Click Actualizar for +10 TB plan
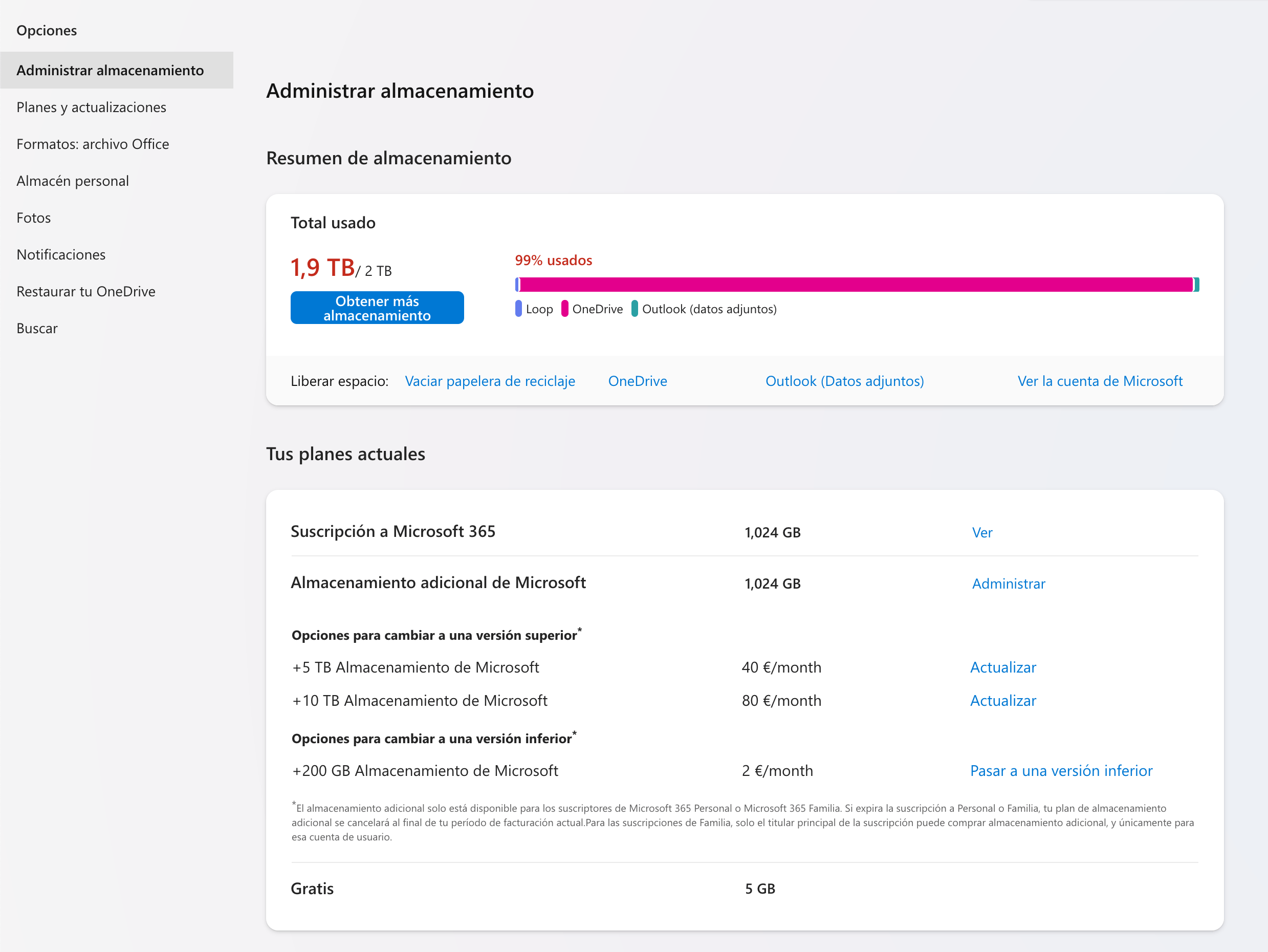This screenshot has height=952, width=1268. tap(1003, 700)
